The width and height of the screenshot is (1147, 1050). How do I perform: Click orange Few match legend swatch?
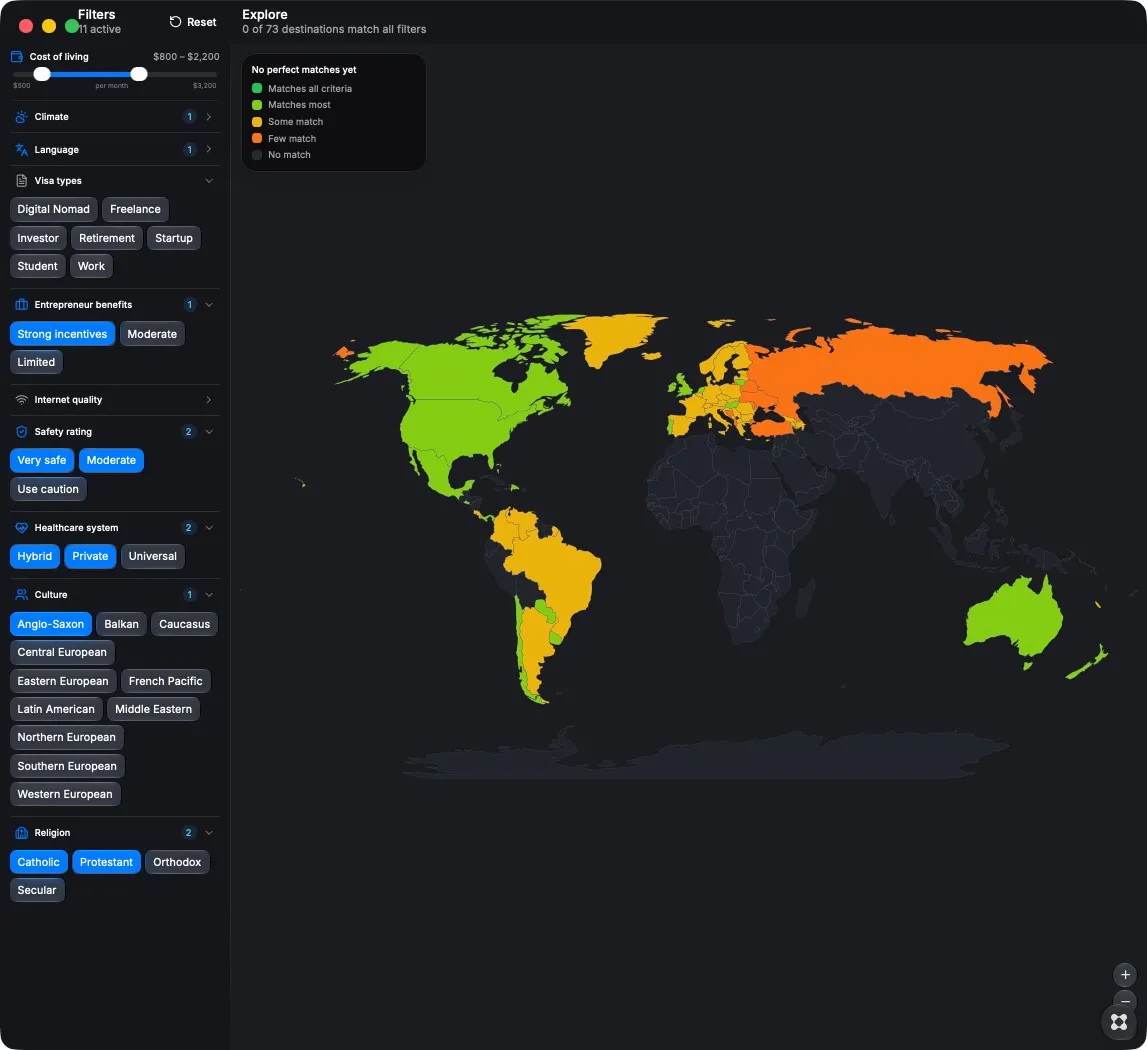coord(257,138)
